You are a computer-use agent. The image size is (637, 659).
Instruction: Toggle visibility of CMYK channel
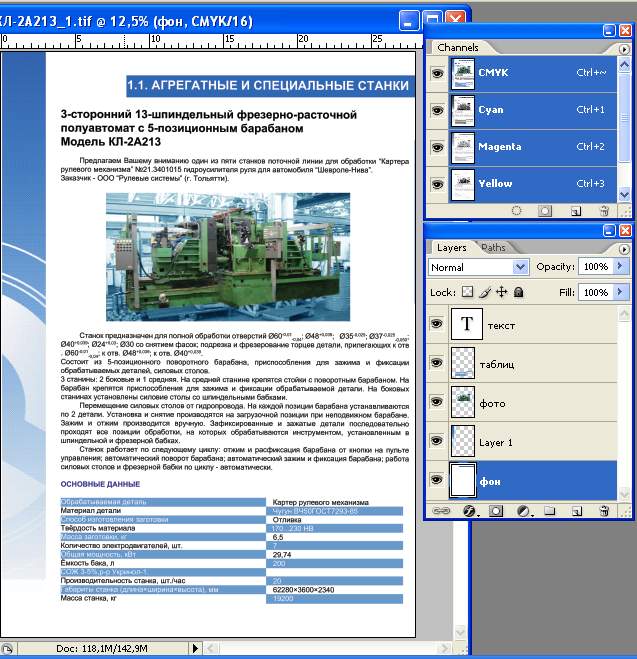[x=437, y=73]
